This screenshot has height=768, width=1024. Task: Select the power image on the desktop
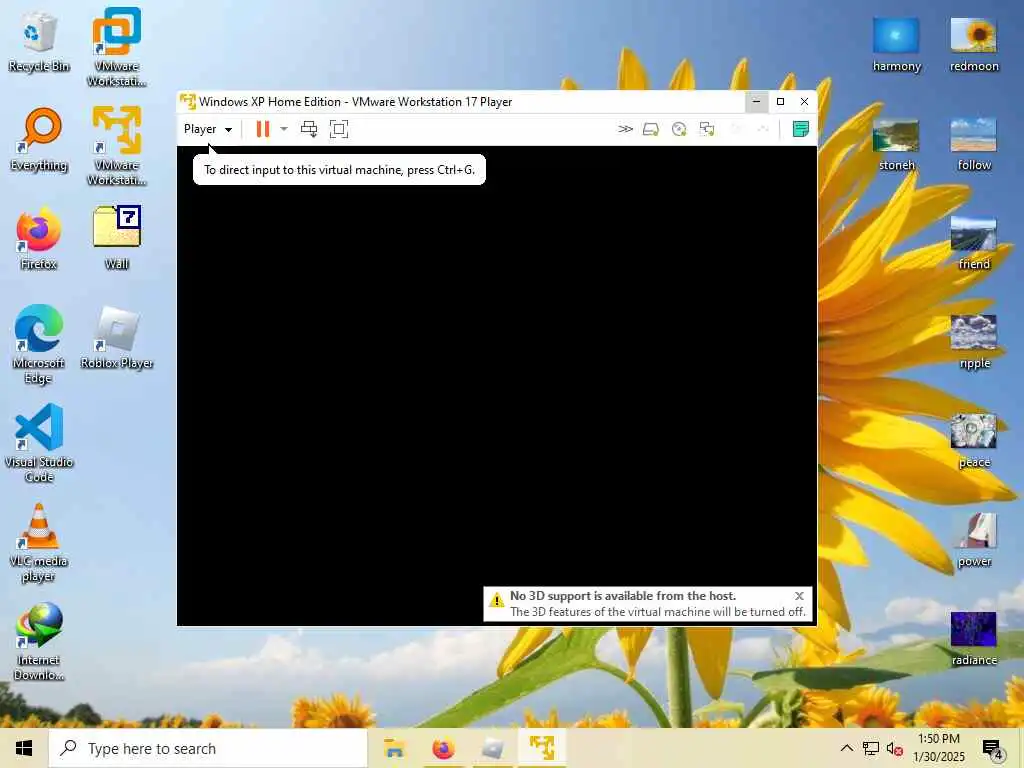pos(974,541)
